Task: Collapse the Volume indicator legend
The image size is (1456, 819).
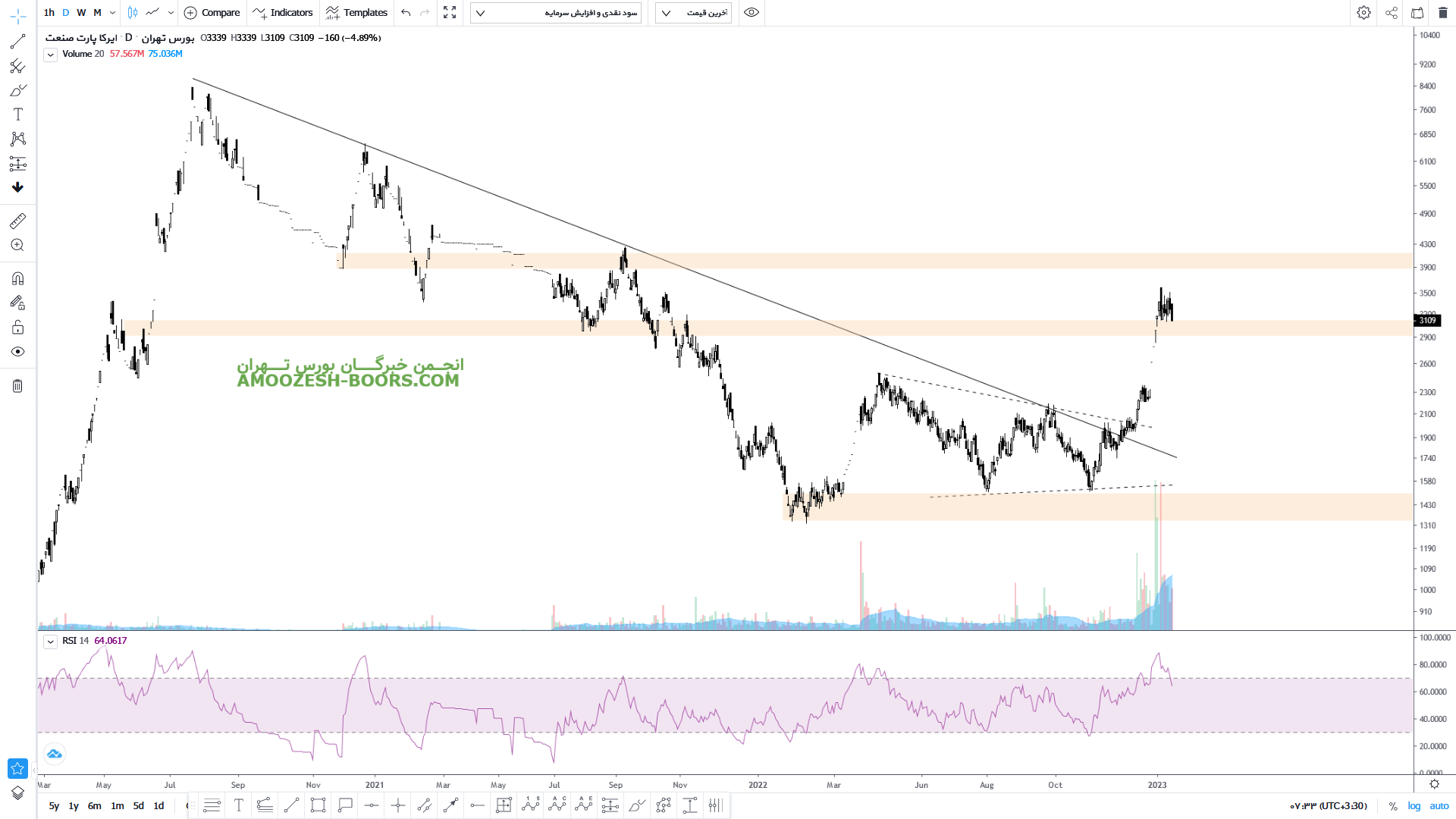Action: click(x=50, y=55)
